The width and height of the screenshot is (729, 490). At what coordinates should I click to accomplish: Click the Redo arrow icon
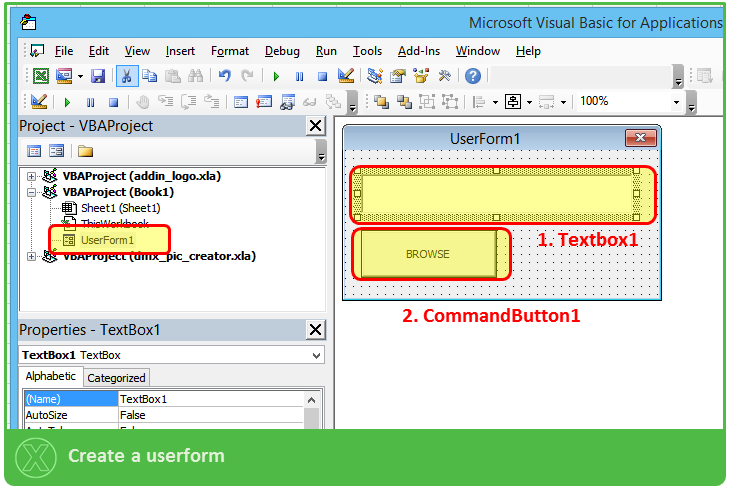(247, 75)
